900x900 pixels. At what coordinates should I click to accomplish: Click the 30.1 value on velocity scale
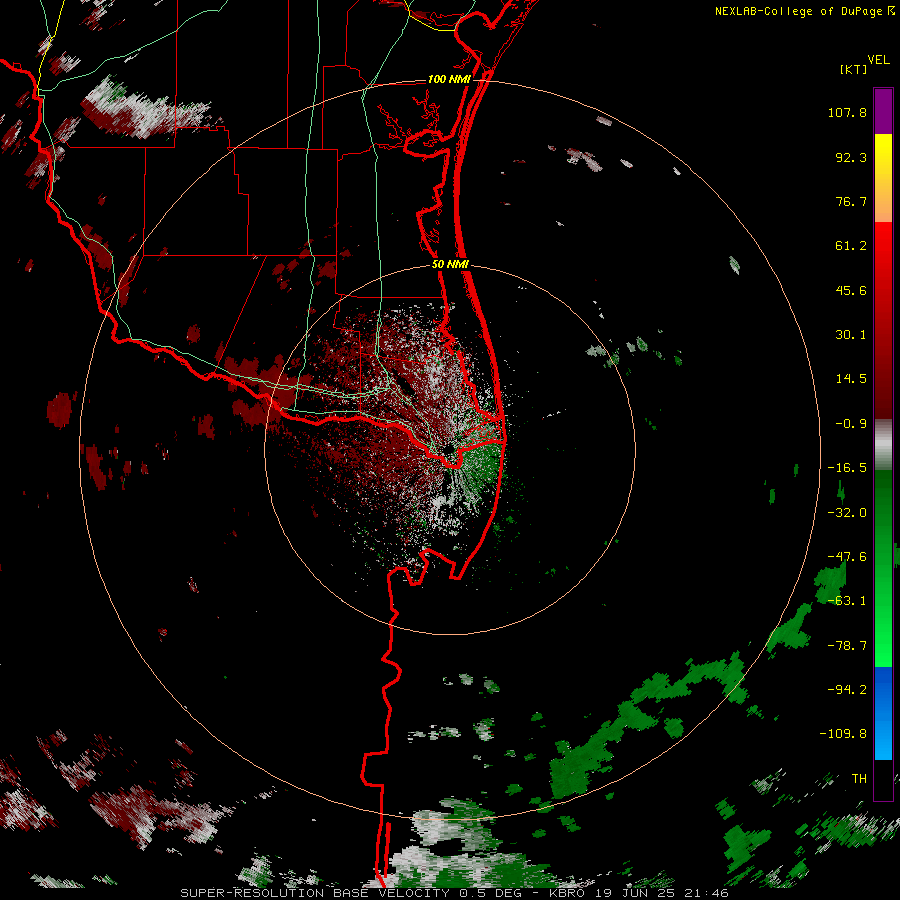click(851, 335)
